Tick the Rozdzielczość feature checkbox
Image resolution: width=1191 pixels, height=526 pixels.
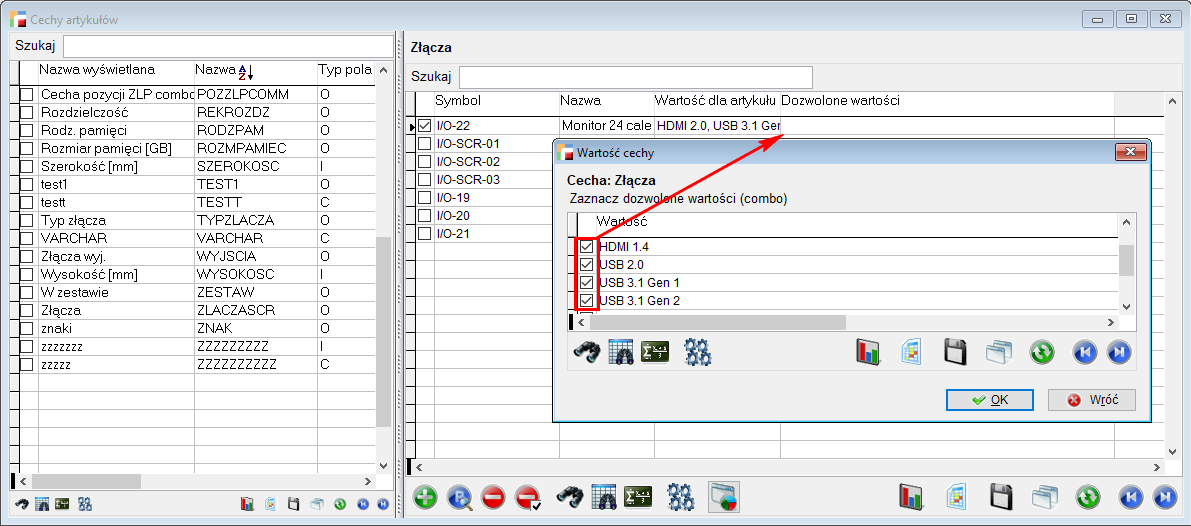click(x=27, y=113)
